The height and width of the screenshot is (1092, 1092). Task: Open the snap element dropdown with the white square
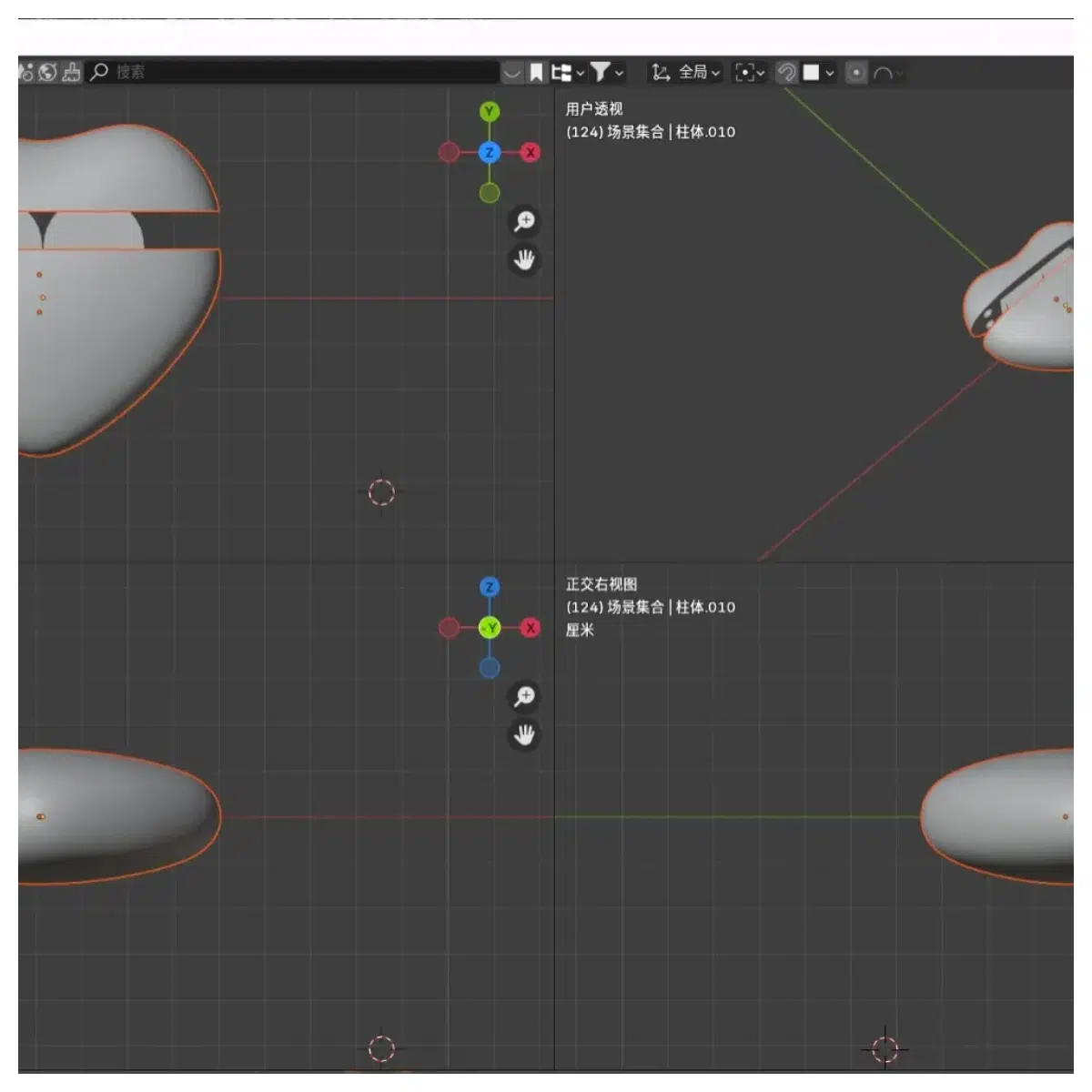819,72
